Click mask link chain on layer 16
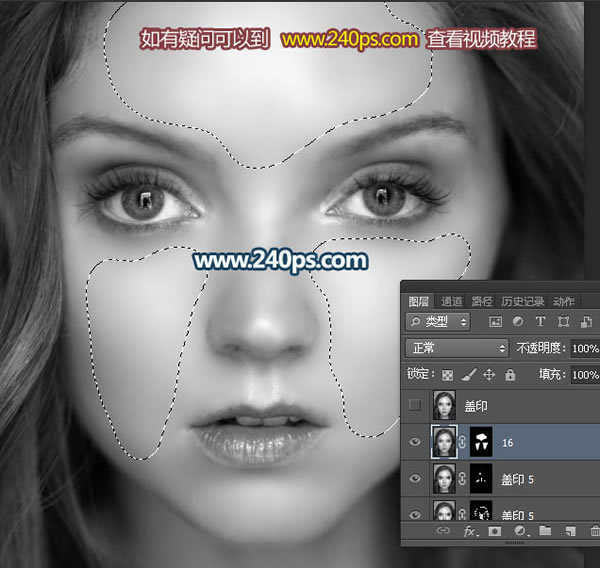The image size is (600, 568). point(462,442)
